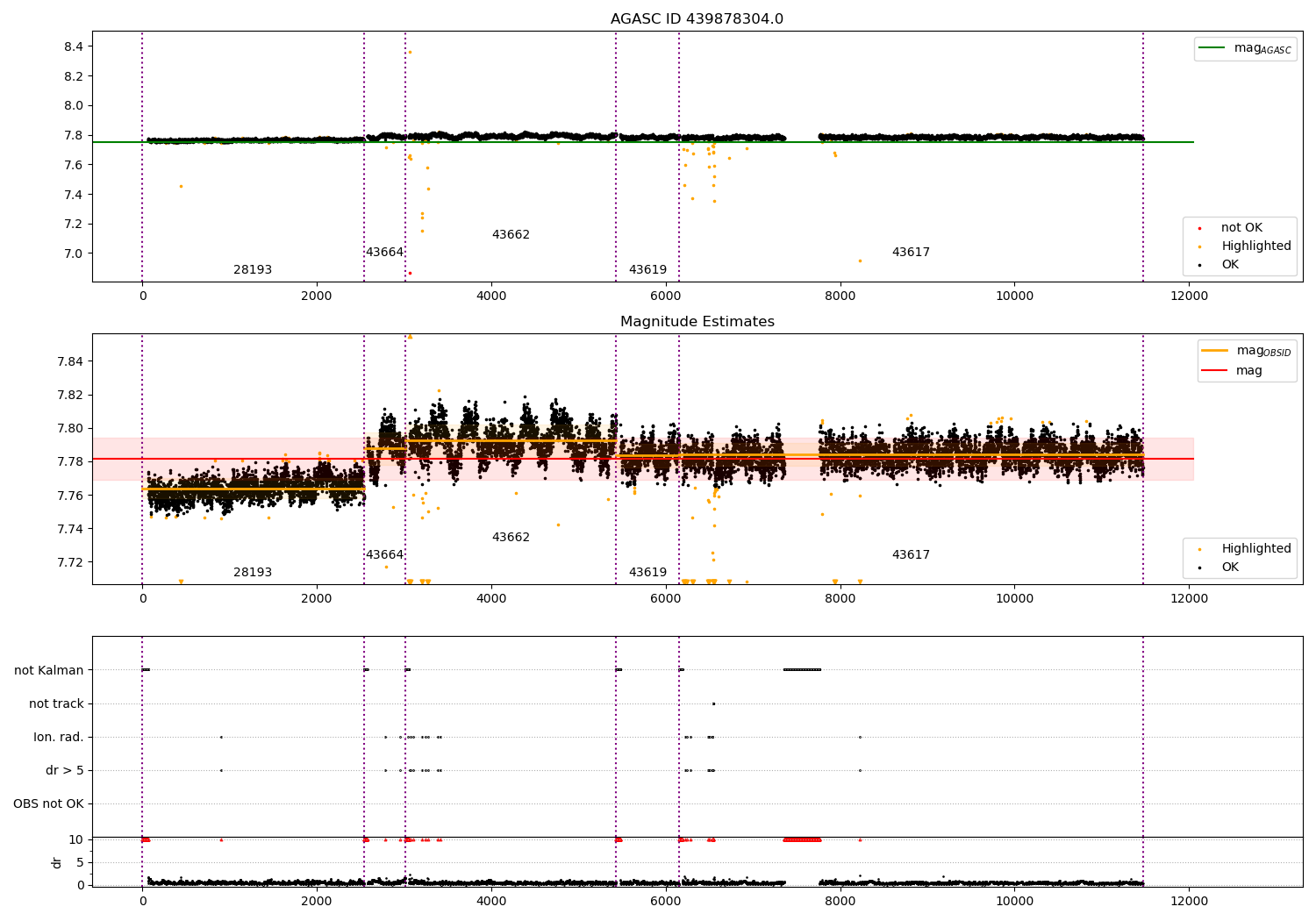Screen dimensions: 1316x921
Task: Click OBSID label 43617 in Magnitude Estimates plot
Action: click(x=911, y=555)
